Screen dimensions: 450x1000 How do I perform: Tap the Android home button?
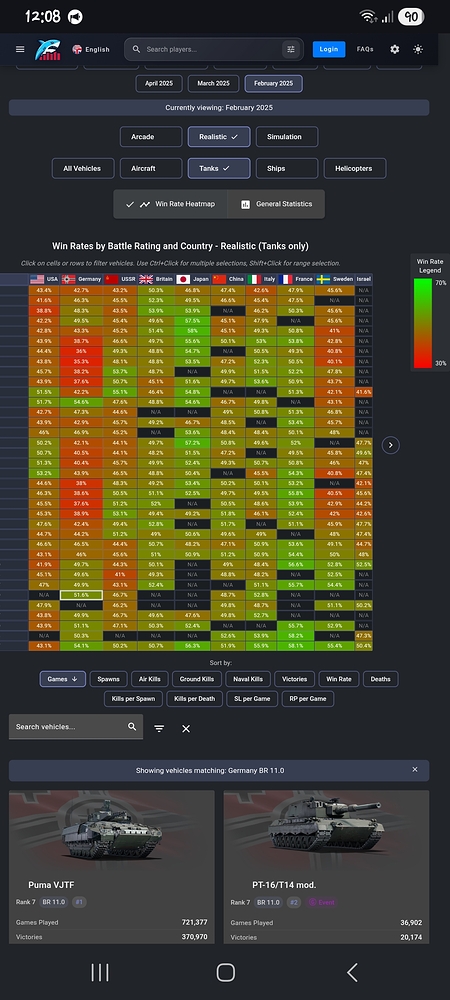coord(226,972)
